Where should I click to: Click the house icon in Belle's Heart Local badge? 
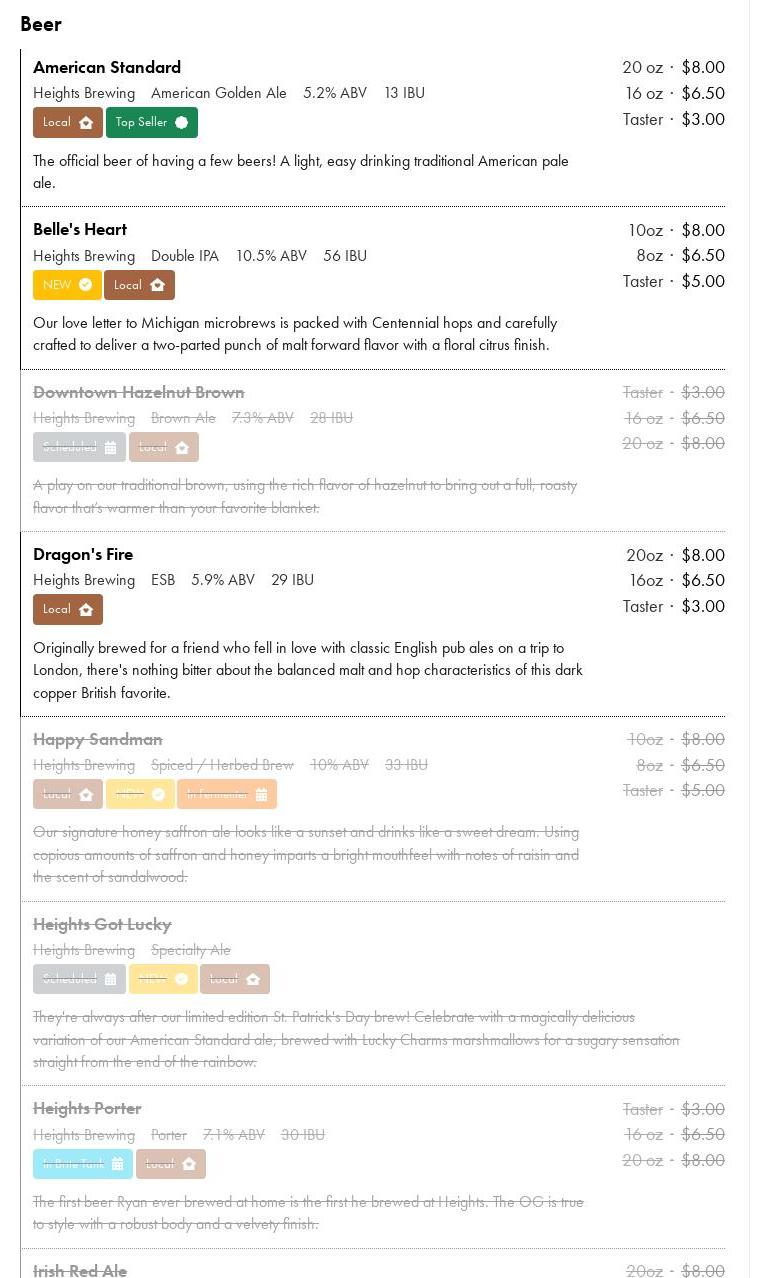coord(157,285)
